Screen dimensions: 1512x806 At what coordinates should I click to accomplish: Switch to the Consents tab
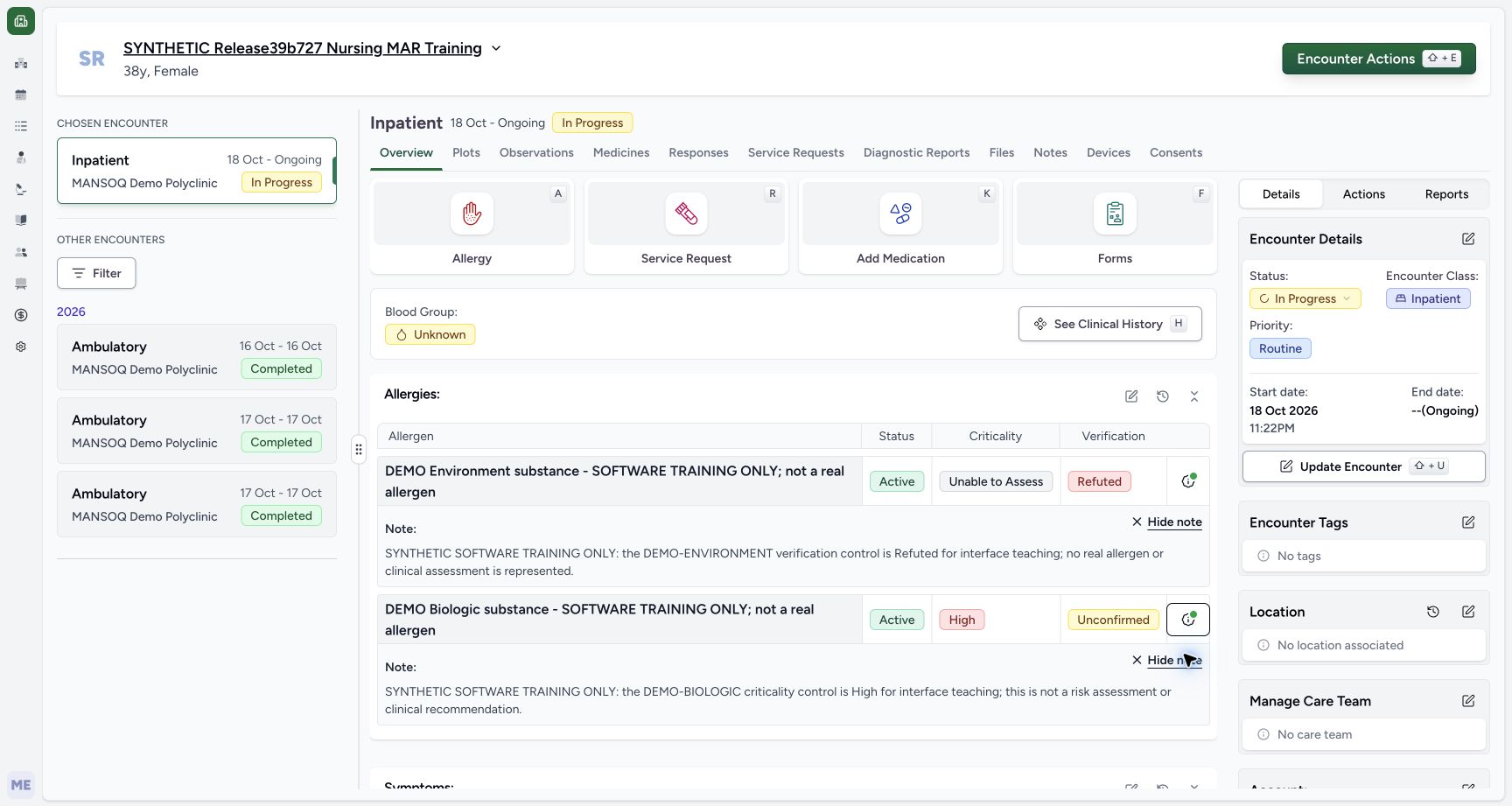click(1176, 152)
